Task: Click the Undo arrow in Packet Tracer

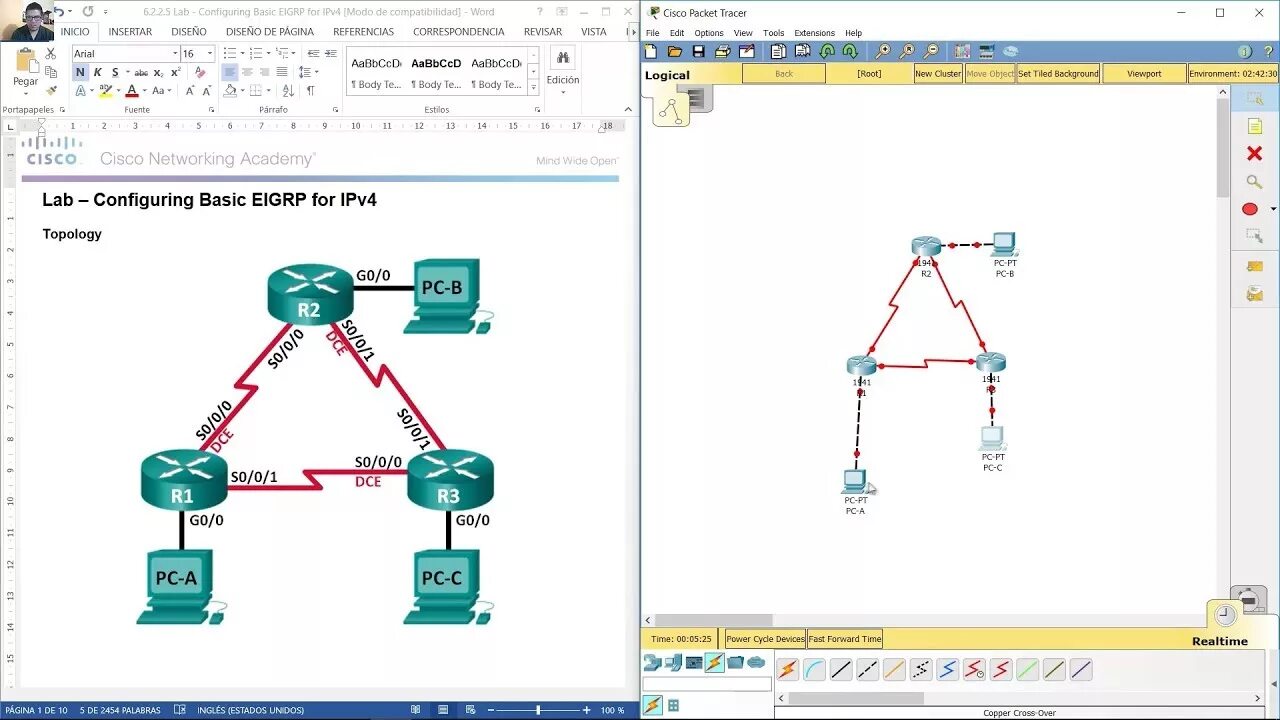Action: coord(827,52)
